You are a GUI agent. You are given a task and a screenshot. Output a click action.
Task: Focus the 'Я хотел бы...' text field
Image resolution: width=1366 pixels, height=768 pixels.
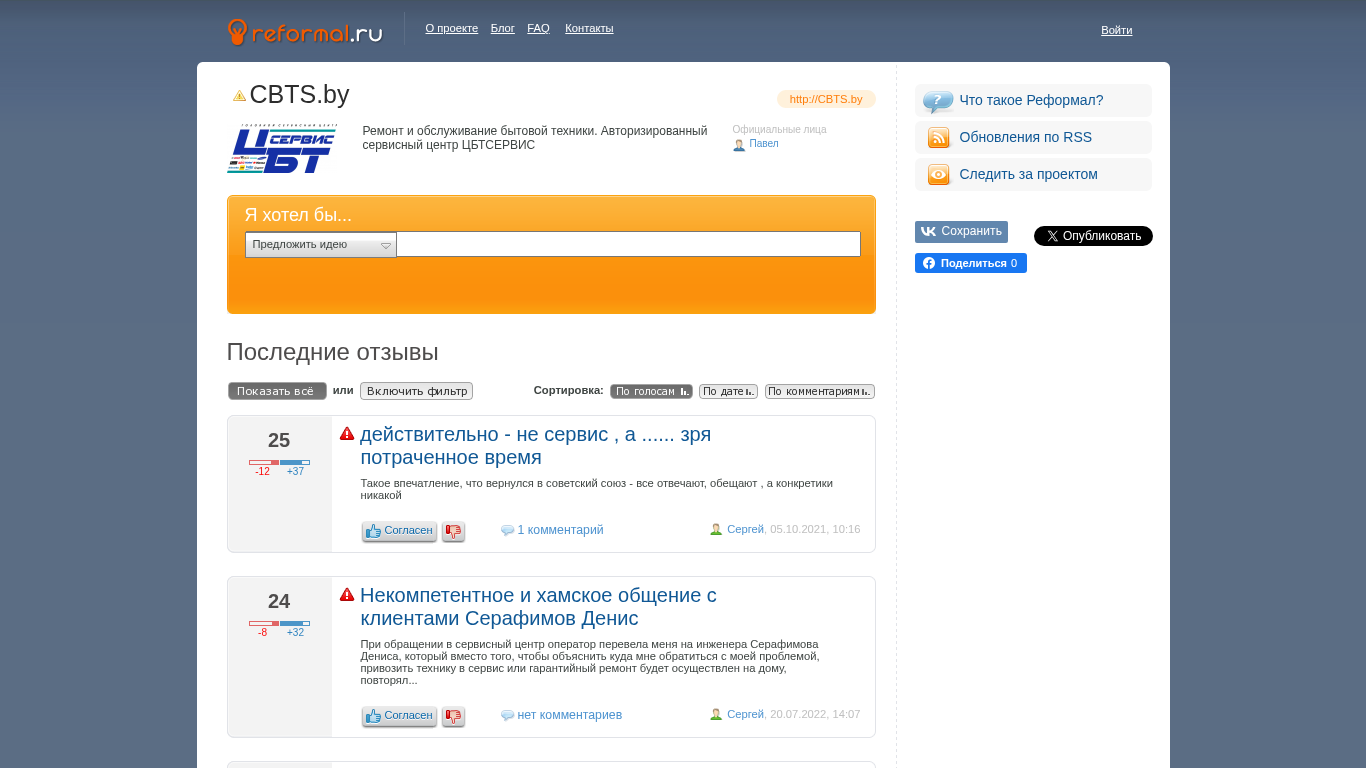628,244
